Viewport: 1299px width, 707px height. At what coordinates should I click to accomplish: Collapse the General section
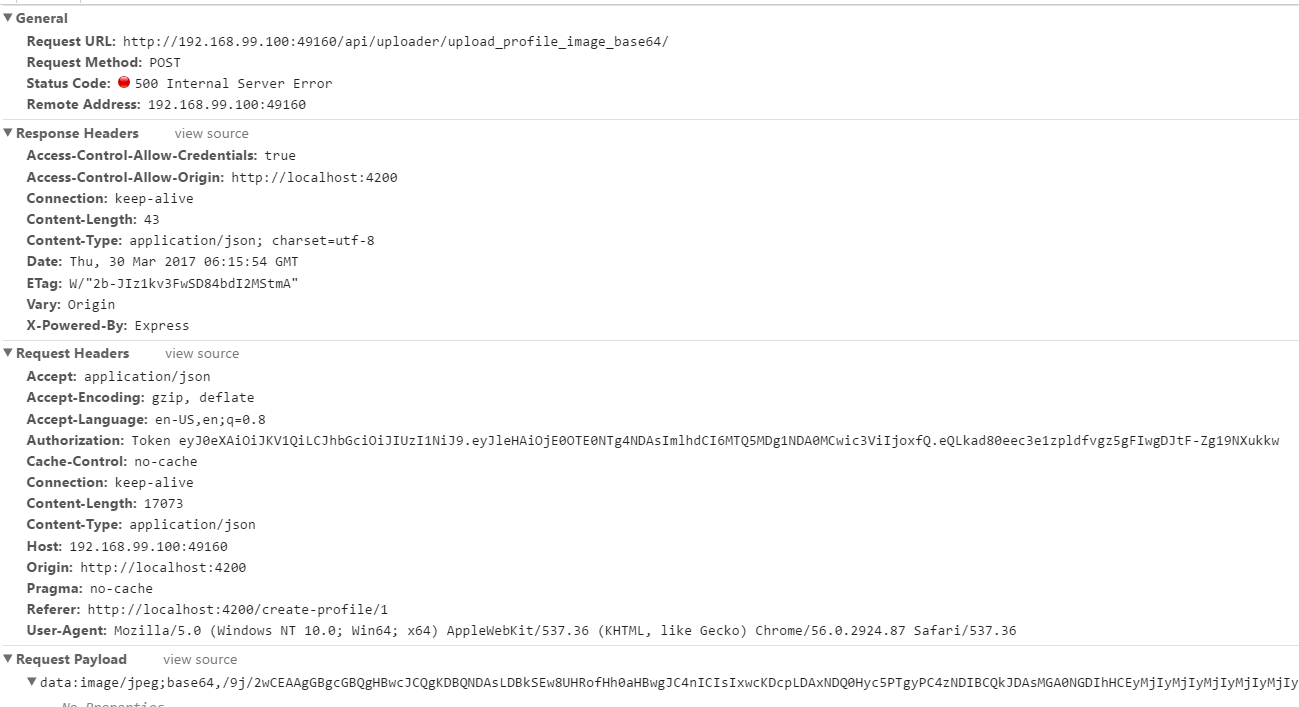click(x=8, y=18)
